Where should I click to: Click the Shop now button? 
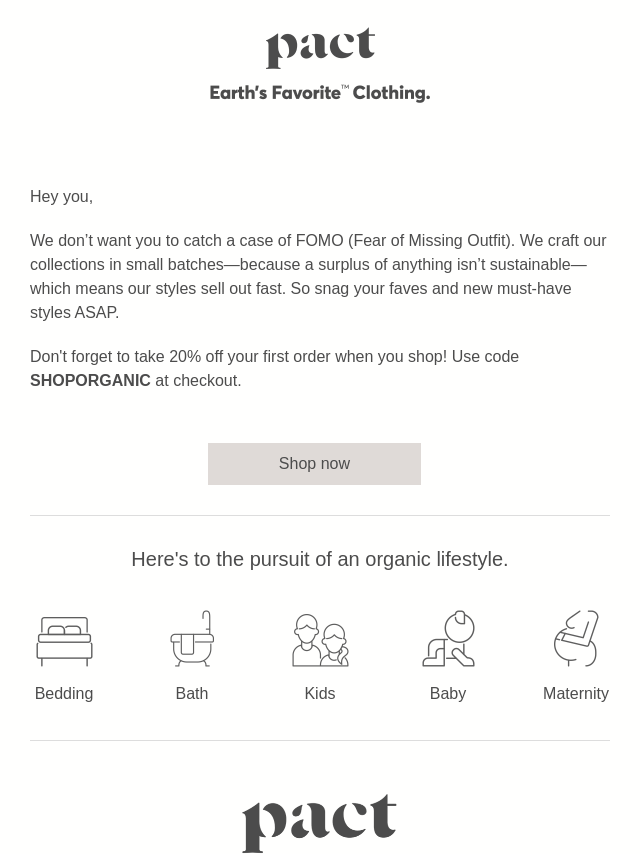(314, 463)
